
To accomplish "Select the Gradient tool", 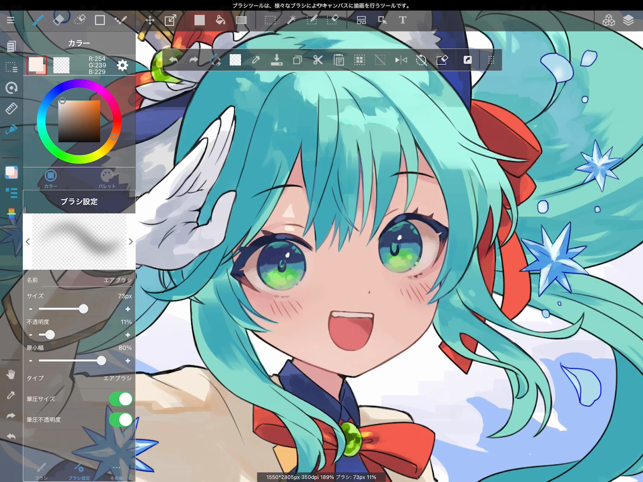I will point(242,20).
